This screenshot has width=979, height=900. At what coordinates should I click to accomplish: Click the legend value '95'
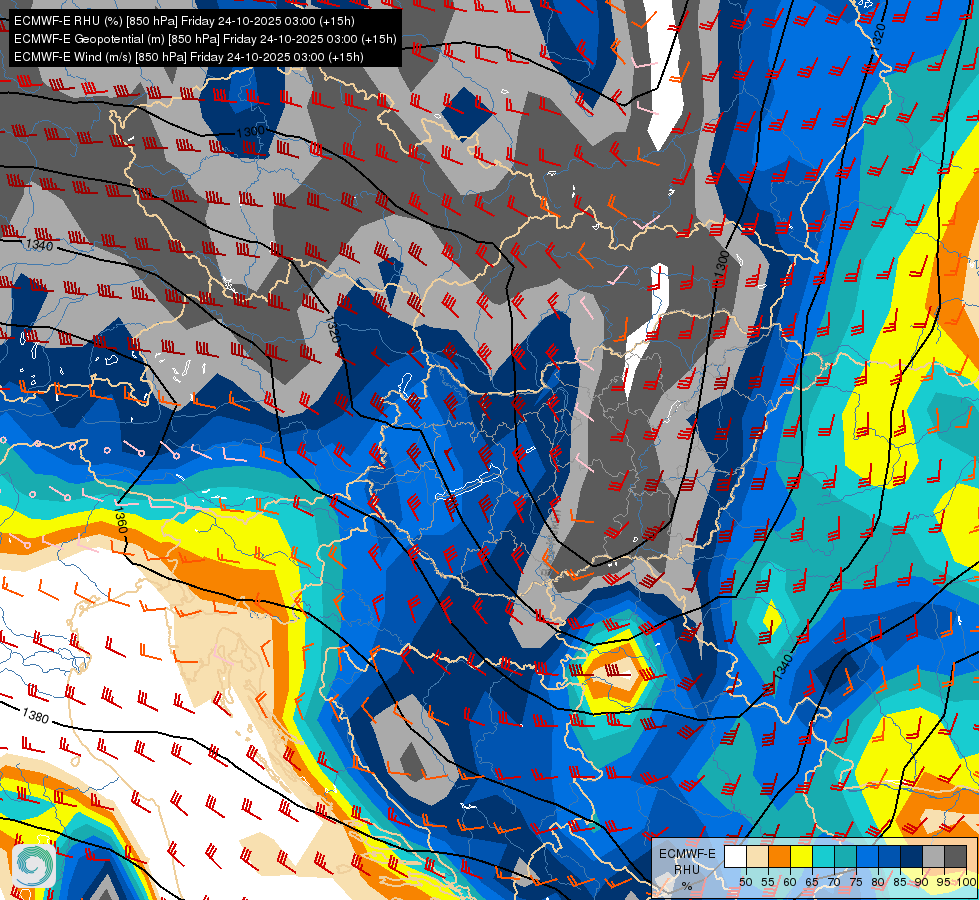point(943,882)
